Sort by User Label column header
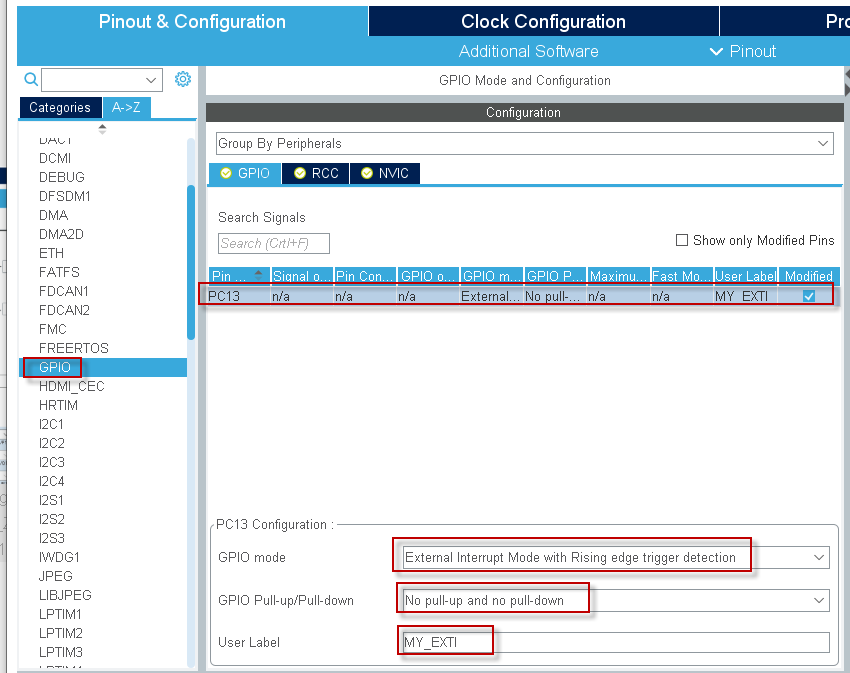Screen dimensions: 850x673 pyautogui.click(x=746, y=275)
